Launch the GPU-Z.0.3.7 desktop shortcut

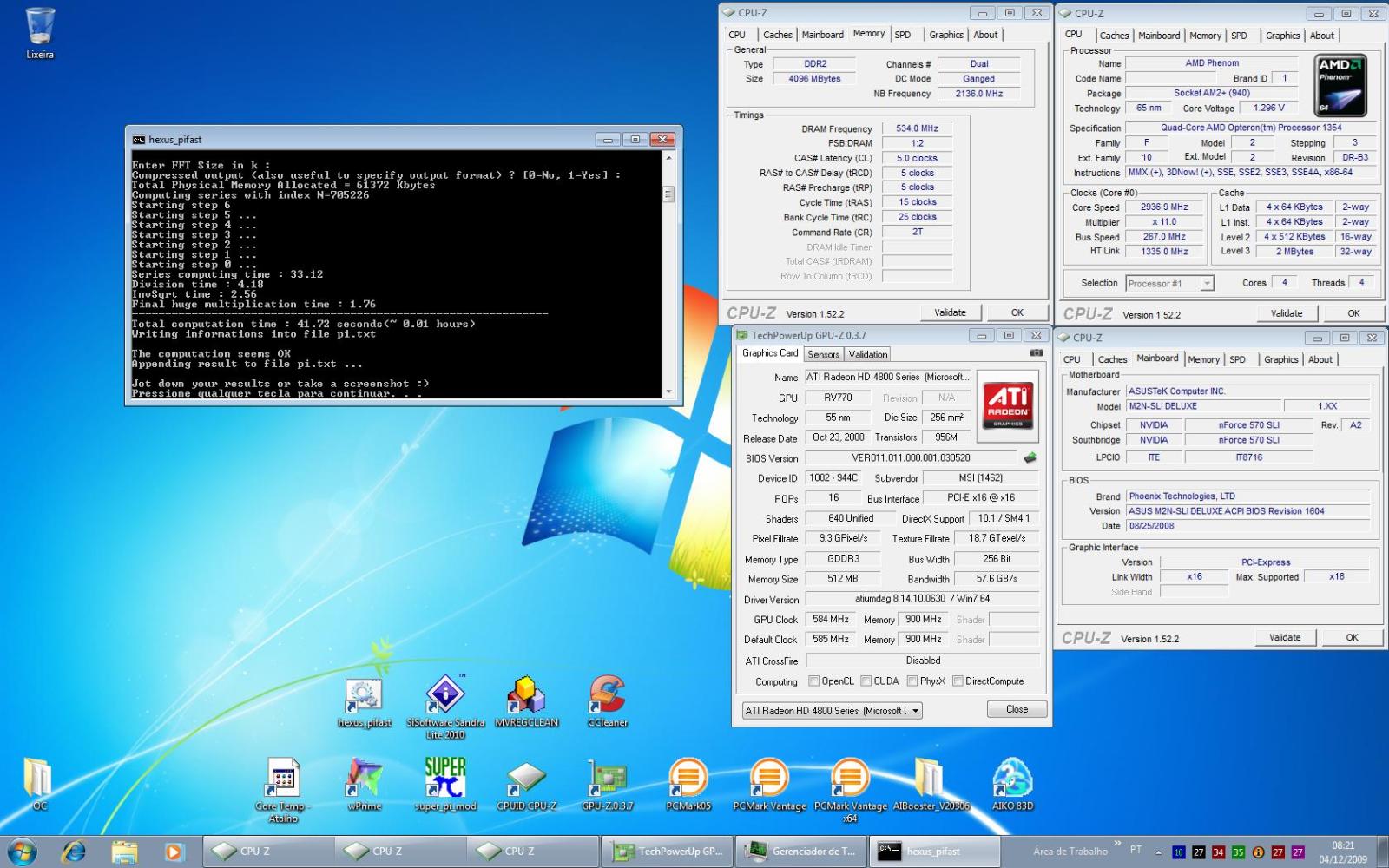click(608, 786)
